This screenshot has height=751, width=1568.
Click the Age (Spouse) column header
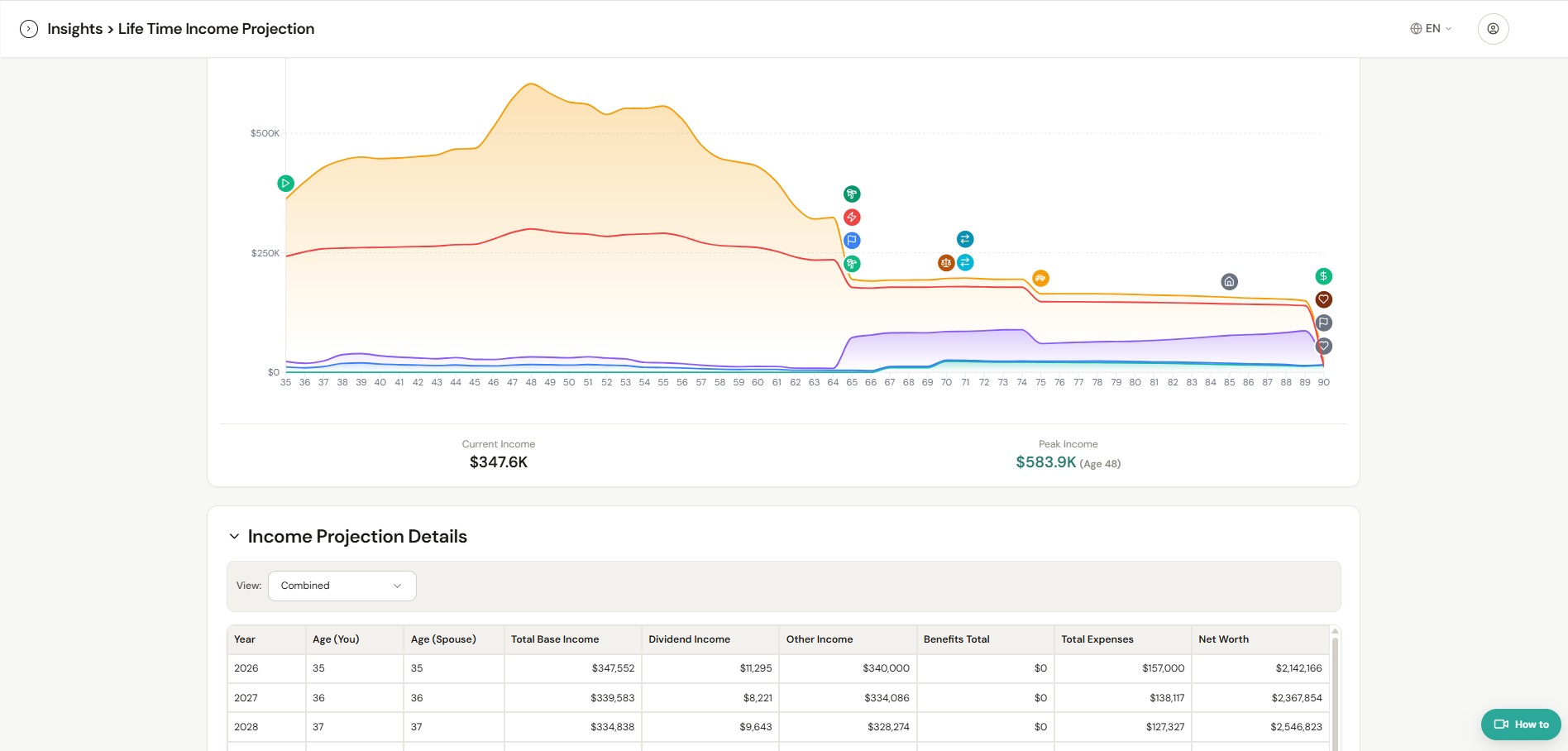click(x=454, y=639)
